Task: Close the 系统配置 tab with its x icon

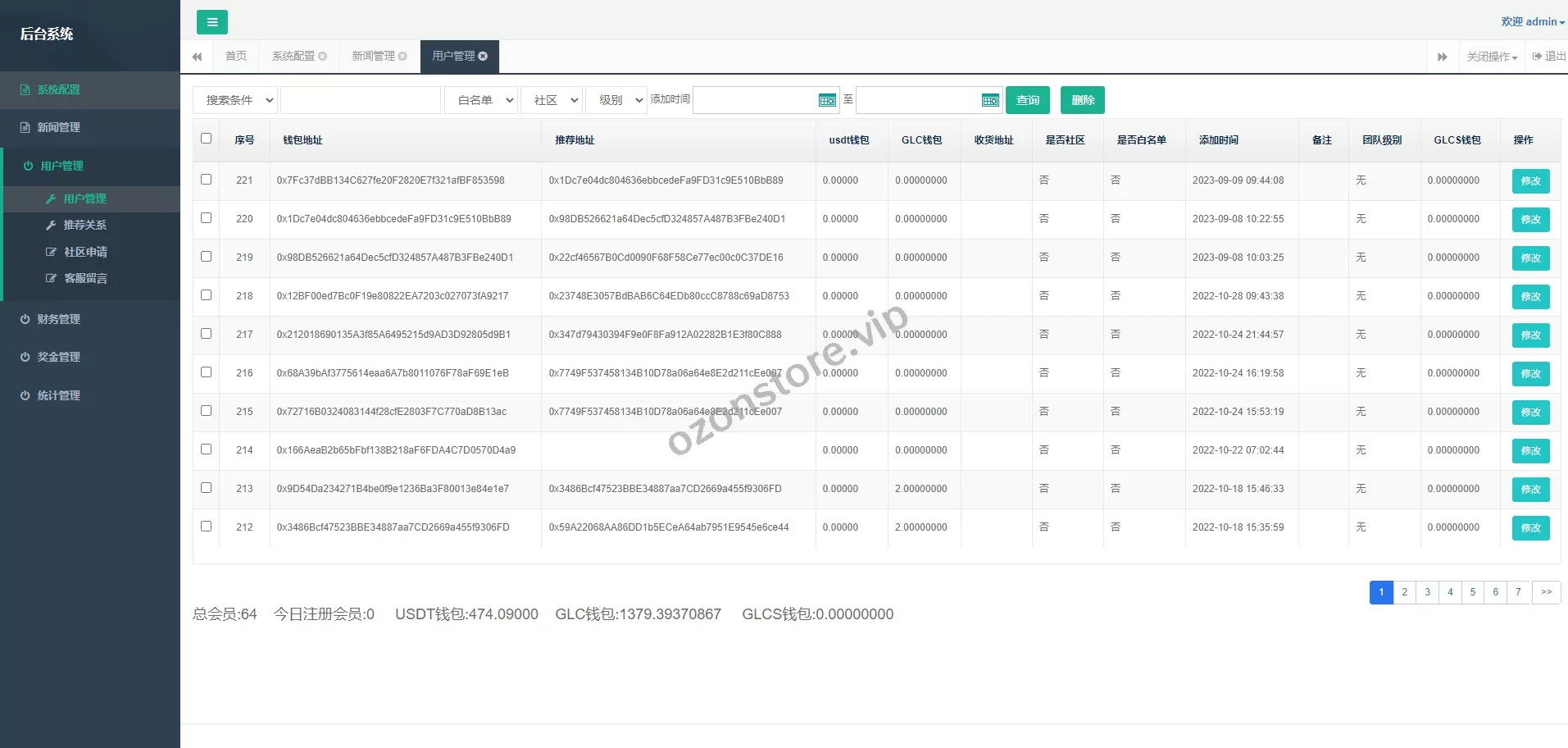Action: click(323, 57)
